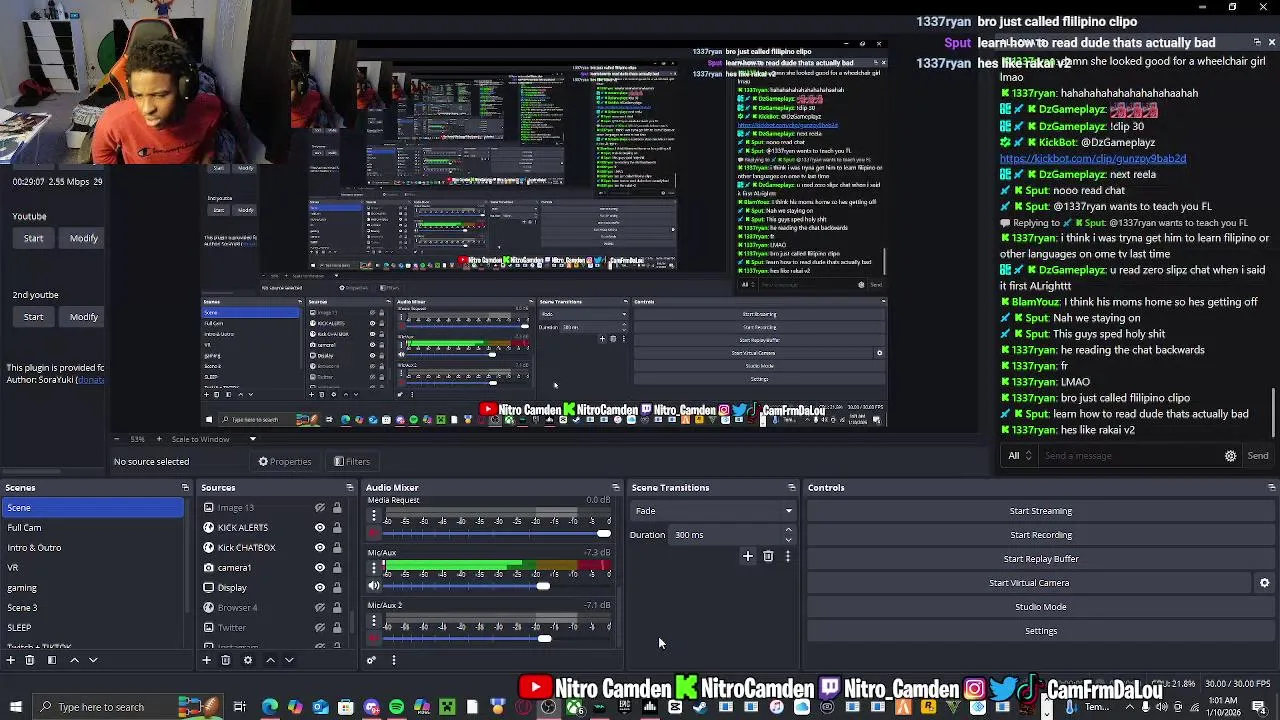Select the VR scene
Viewport: 1280px width, 720px height.
click(93, 568)
